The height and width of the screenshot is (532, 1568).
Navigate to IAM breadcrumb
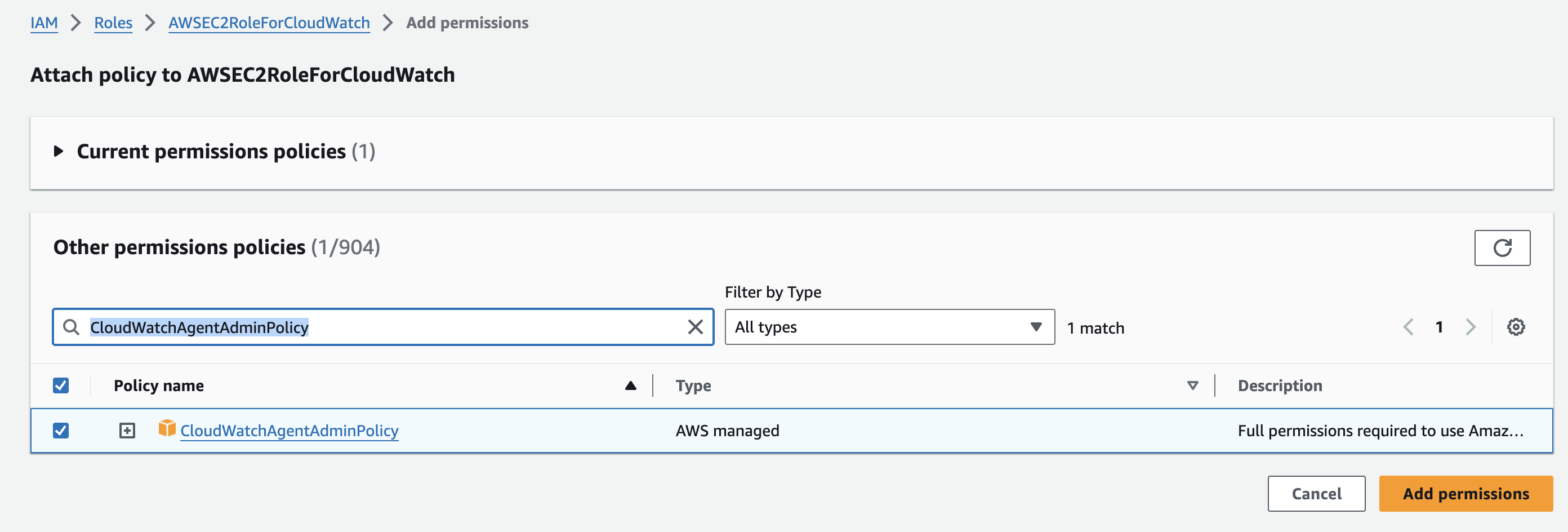(44, 23)
